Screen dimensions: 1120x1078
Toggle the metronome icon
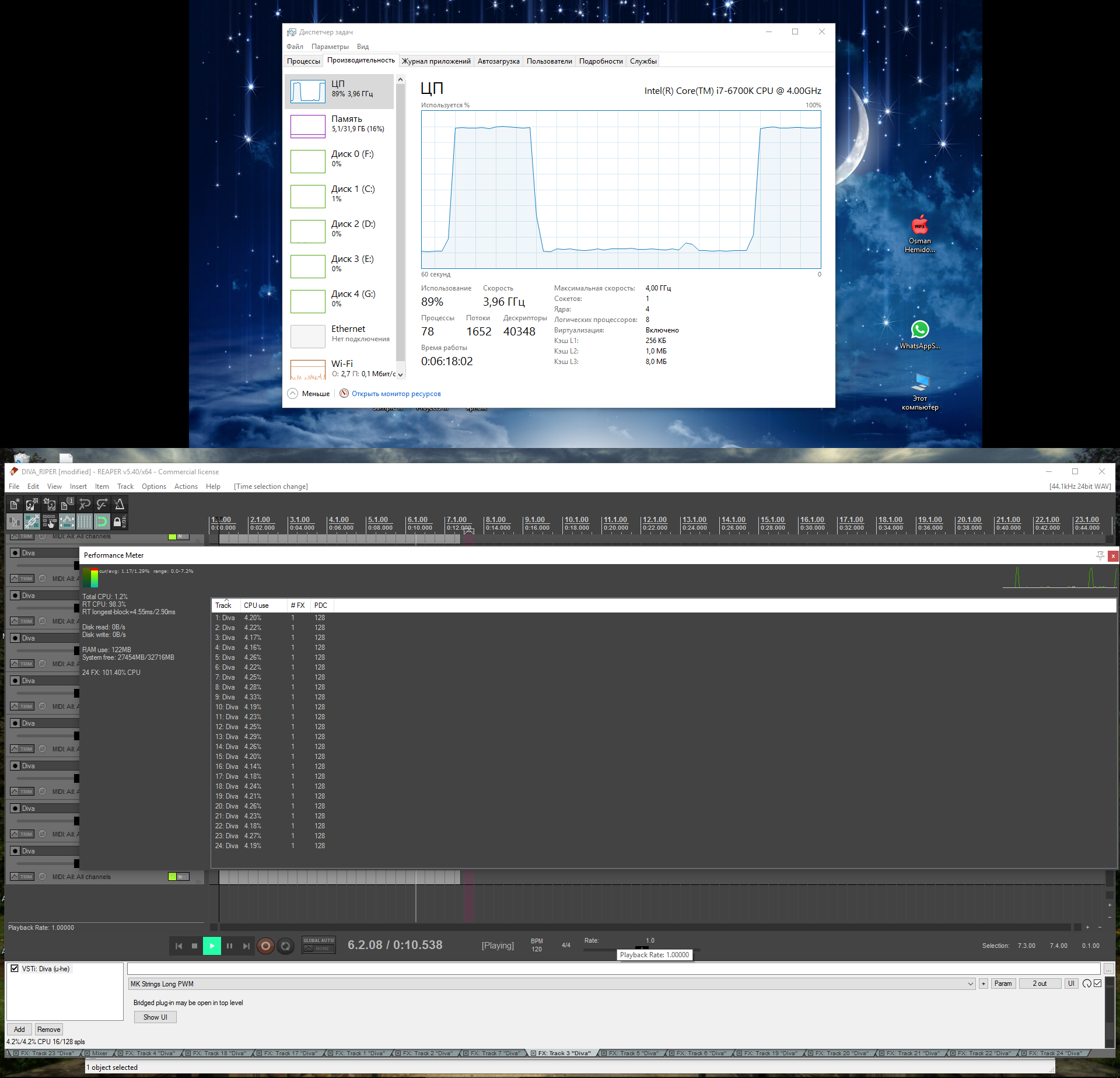(120, 504)
